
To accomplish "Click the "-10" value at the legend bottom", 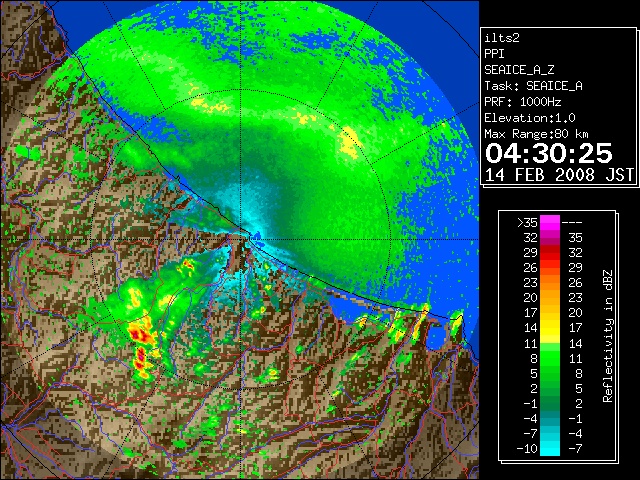I will tap(527, 449).
